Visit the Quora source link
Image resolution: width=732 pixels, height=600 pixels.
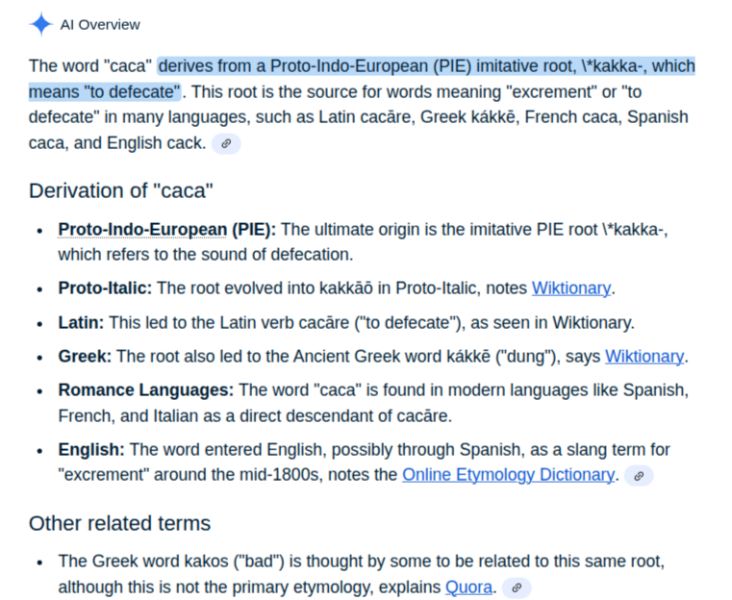tap(469, 587)
